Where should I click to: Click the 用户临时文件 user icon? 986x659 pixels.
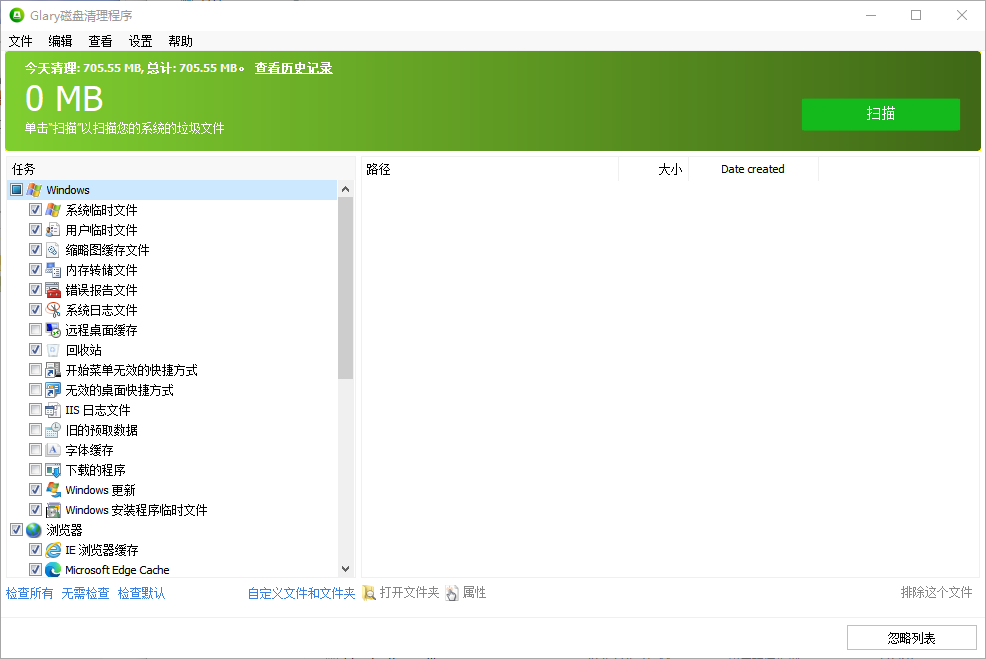[52, 229]
